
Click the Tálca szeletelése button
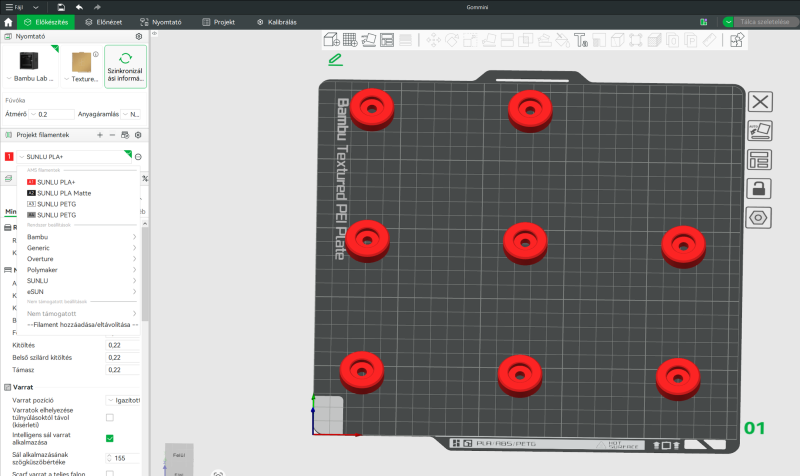[764, 22]
